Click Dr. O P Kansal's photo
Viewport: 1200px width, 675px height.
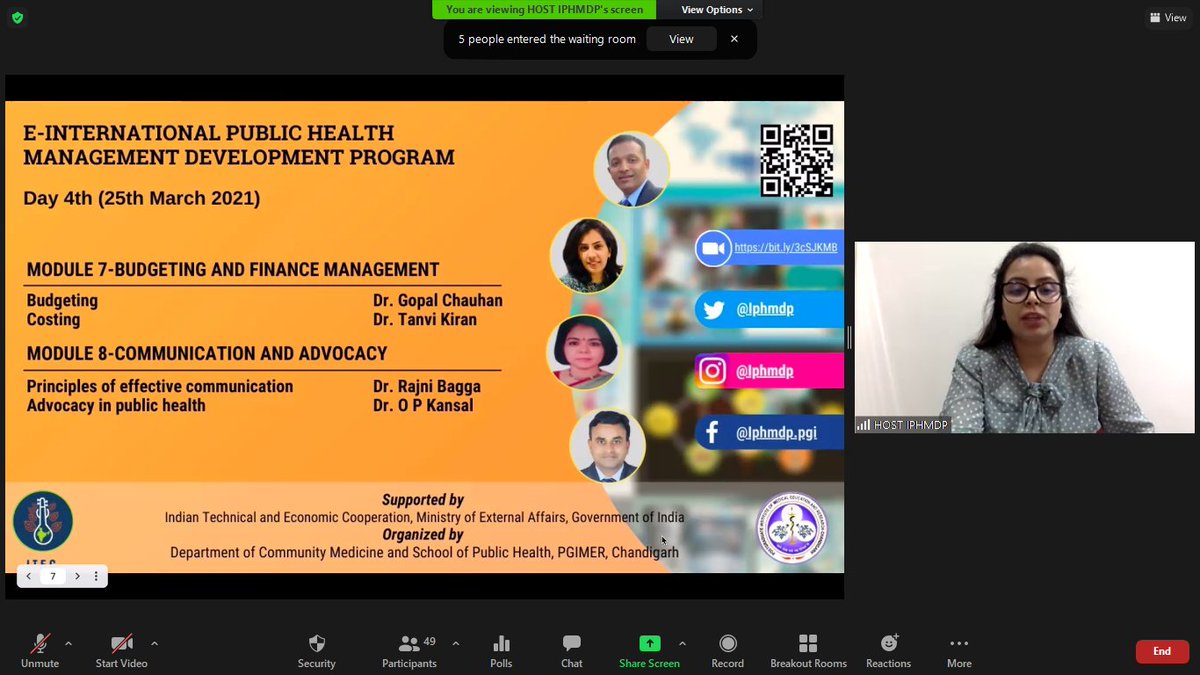607,447
